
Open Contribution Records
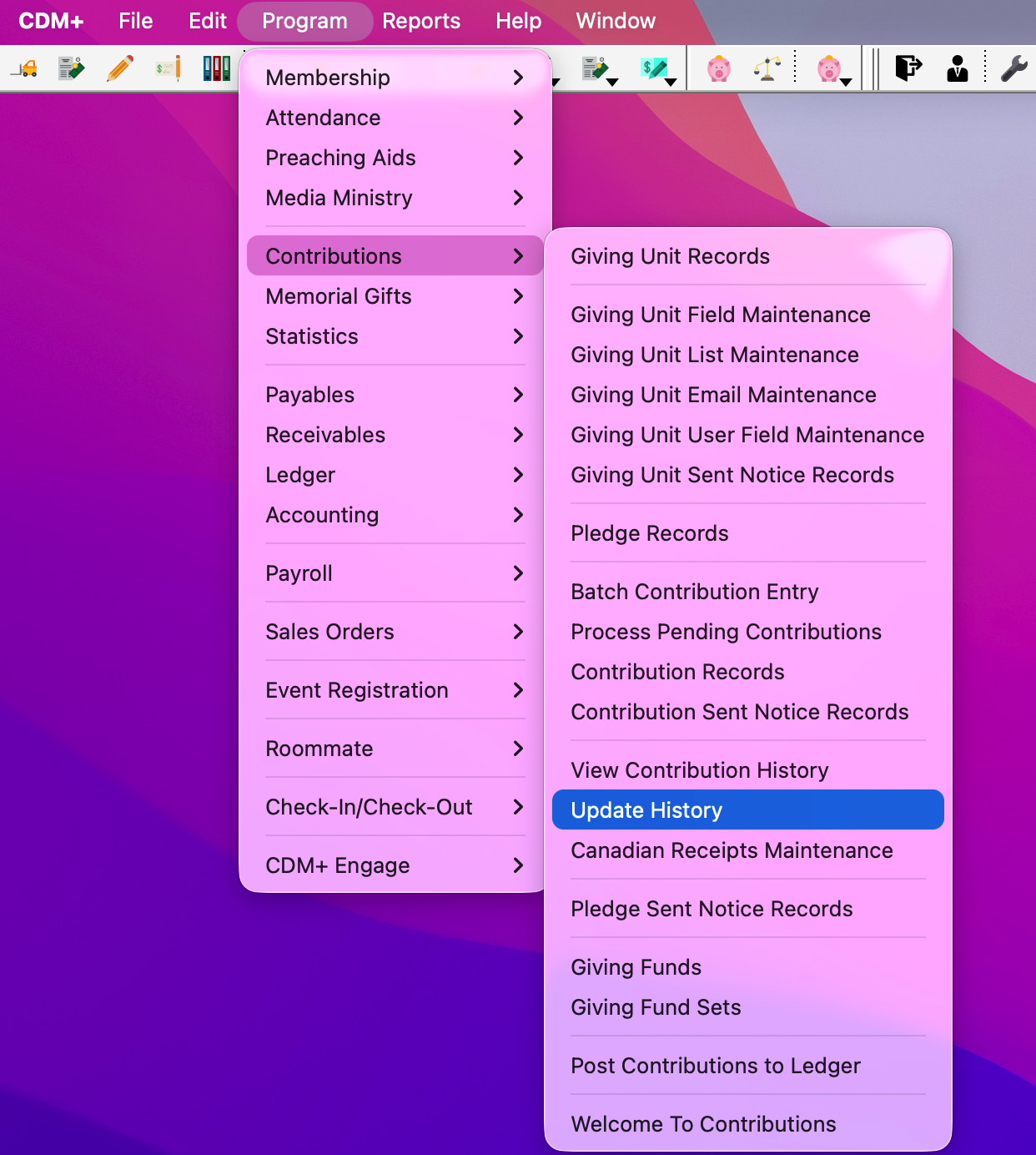coord(748,672)
